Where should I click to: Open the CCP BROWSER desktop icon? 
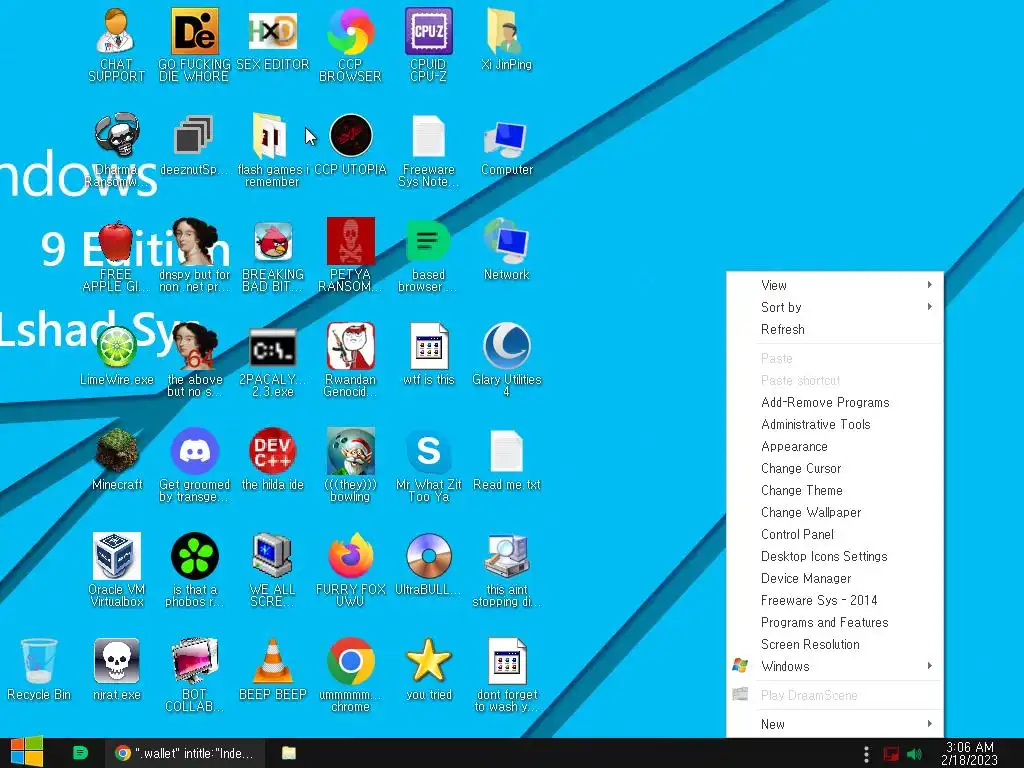[x=350, y=44]
